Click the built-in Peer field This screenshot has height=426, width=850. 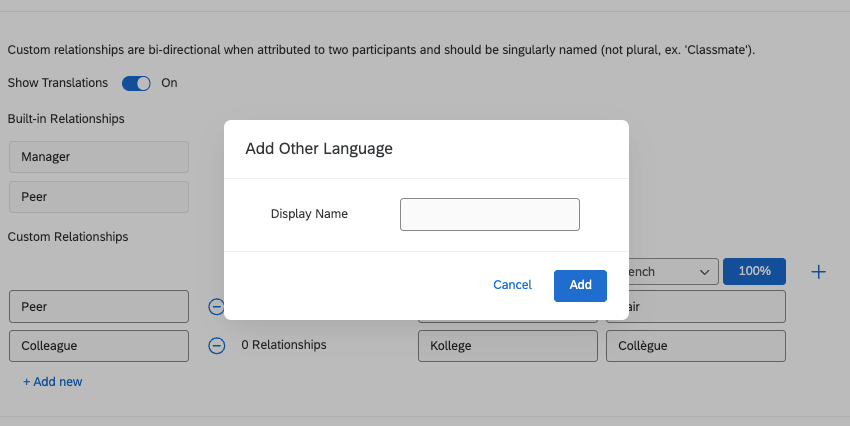pyautogui.click(x=98, y=197)
